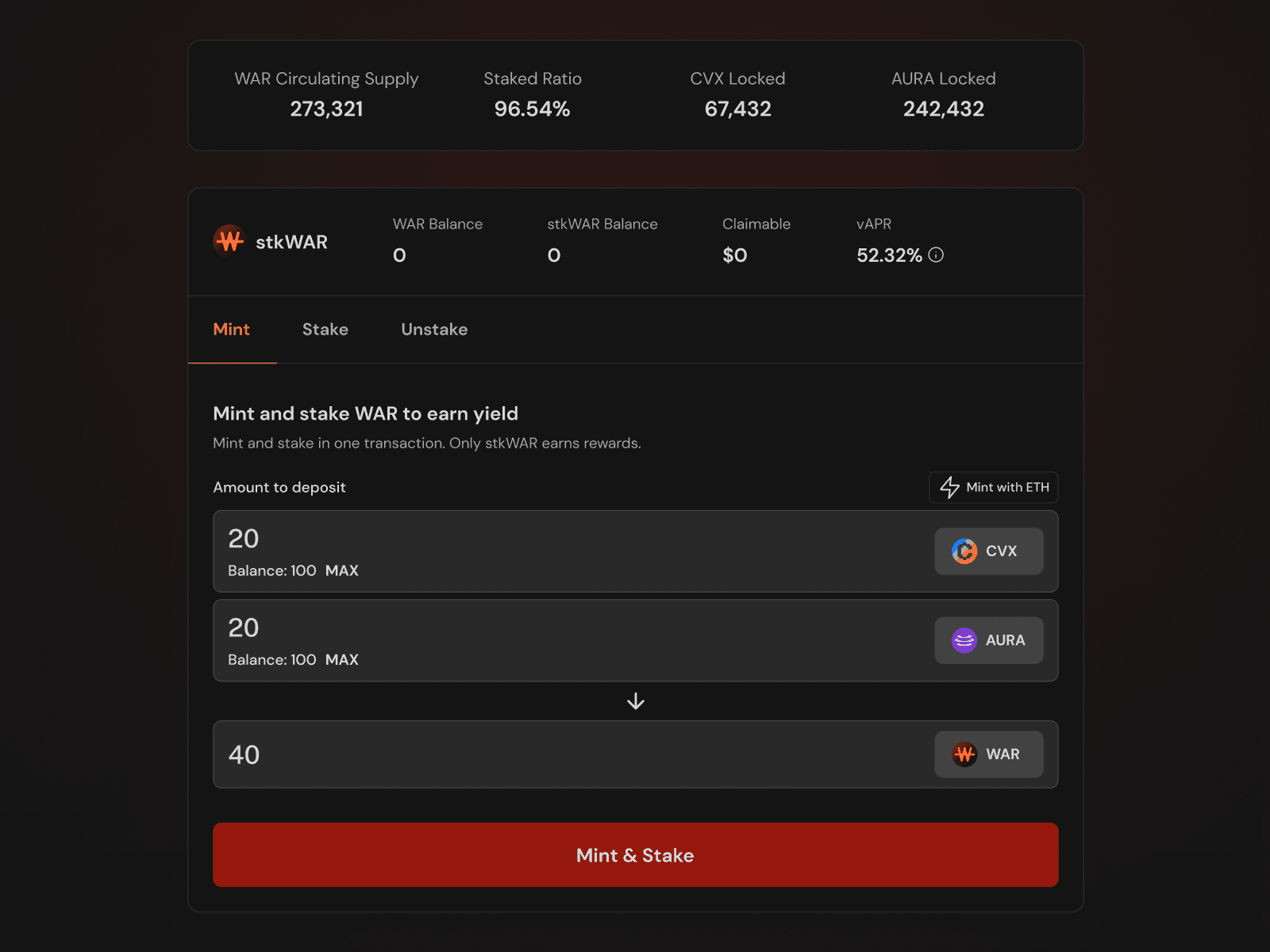1270x952 pixels.
Task: Switch to the Mint tab
Action: 232,329
